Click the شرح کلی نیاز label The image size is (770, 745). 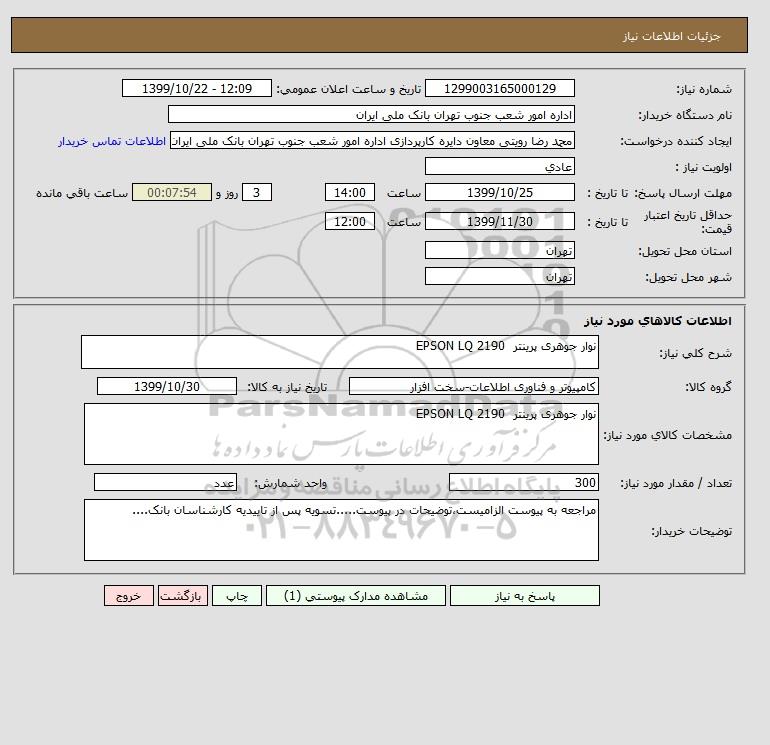coord(695,353)
